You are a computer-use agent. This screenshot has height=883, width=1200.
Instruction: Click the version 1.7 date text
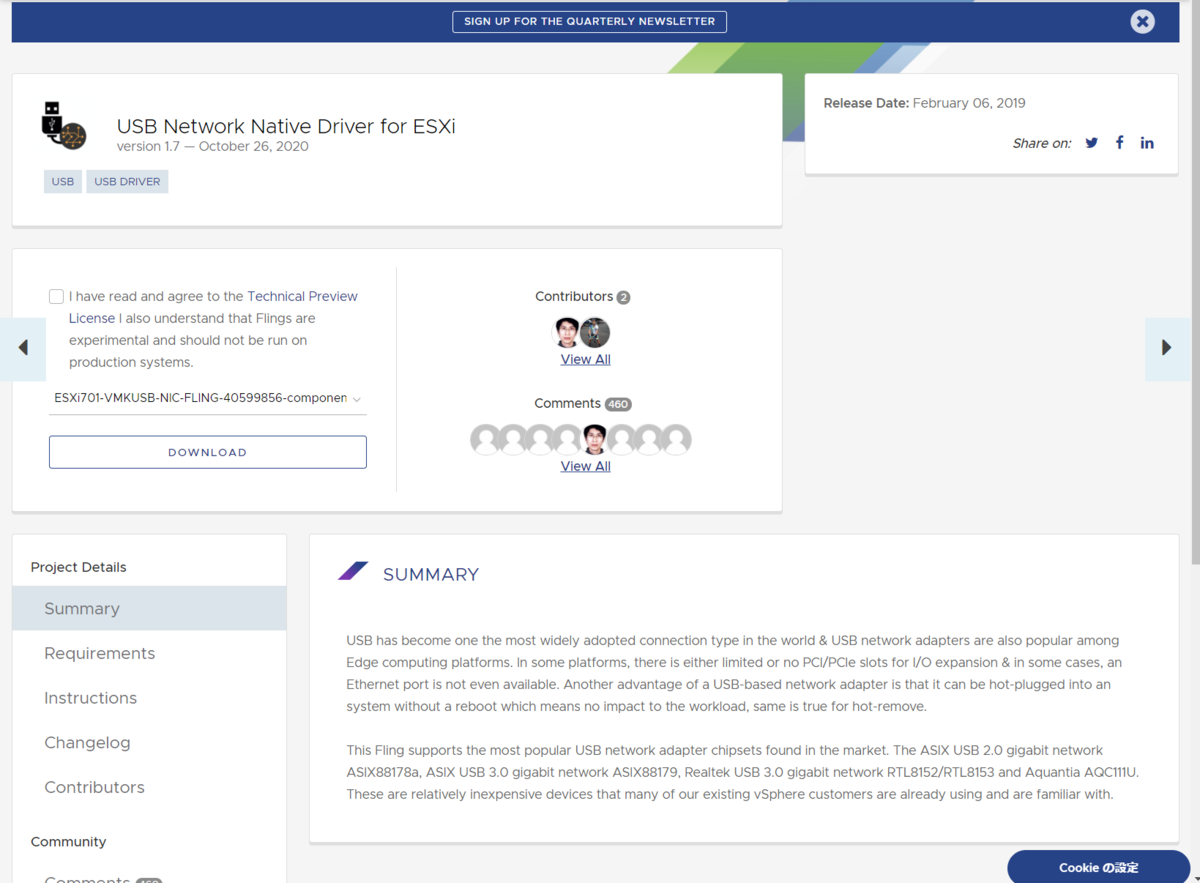pyautogui.click(x=212, y=146)
